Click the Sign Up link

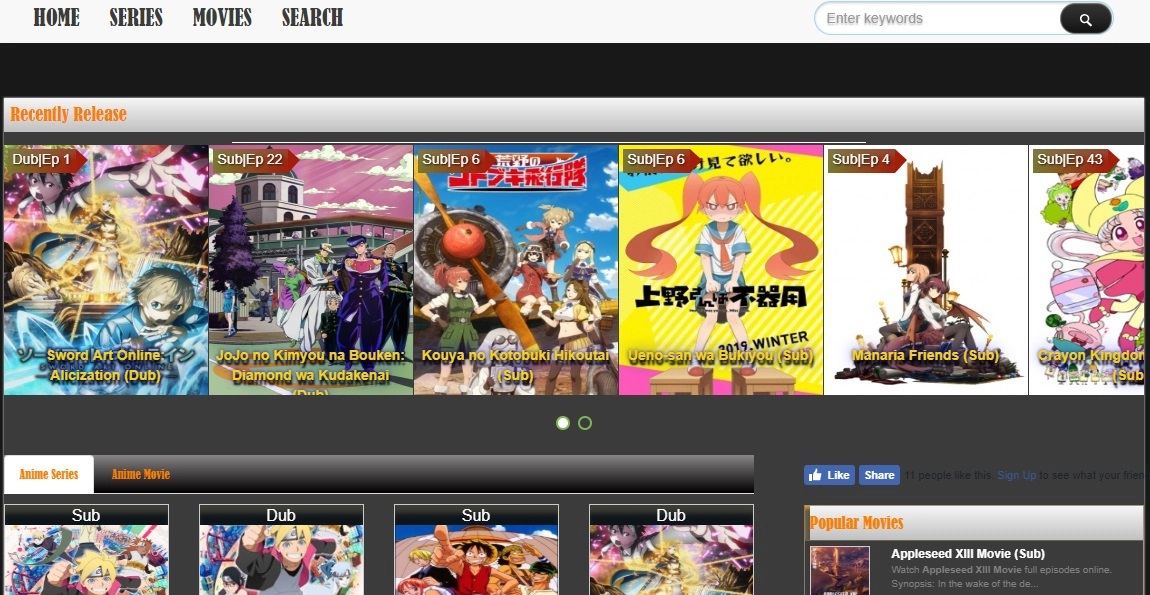coord(1017,475)
